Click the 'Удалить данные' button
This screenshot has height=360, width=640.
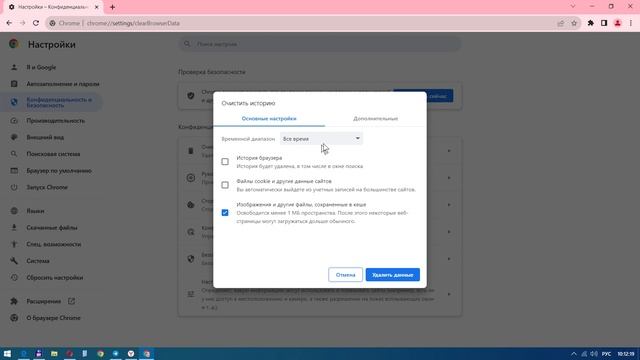(393, 275)
